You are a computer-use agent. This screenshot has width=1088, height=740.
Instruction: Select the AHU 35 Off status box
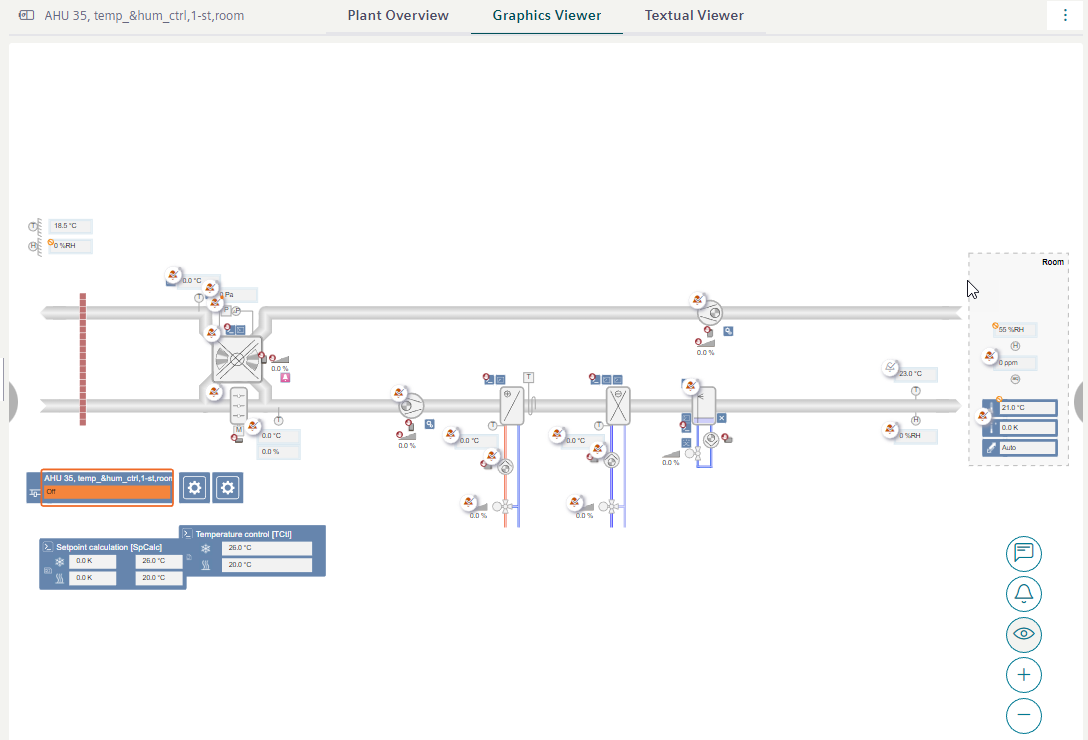click(107, 492)
